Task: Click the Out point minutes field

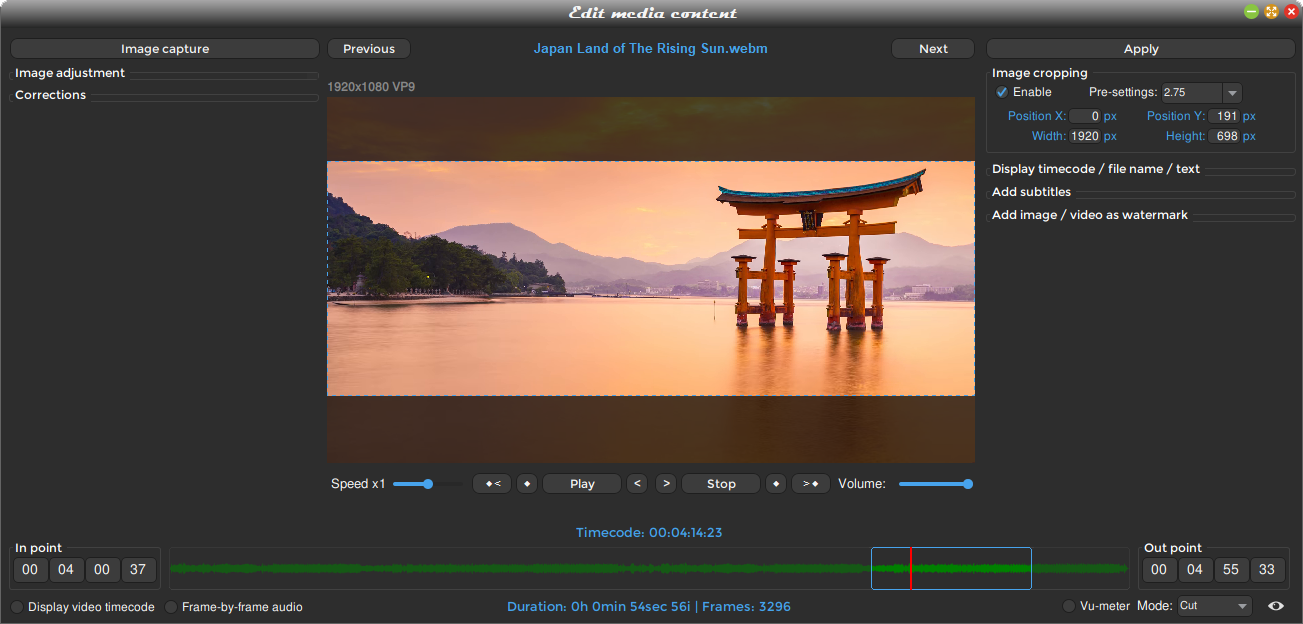Action: (1195, 569)
